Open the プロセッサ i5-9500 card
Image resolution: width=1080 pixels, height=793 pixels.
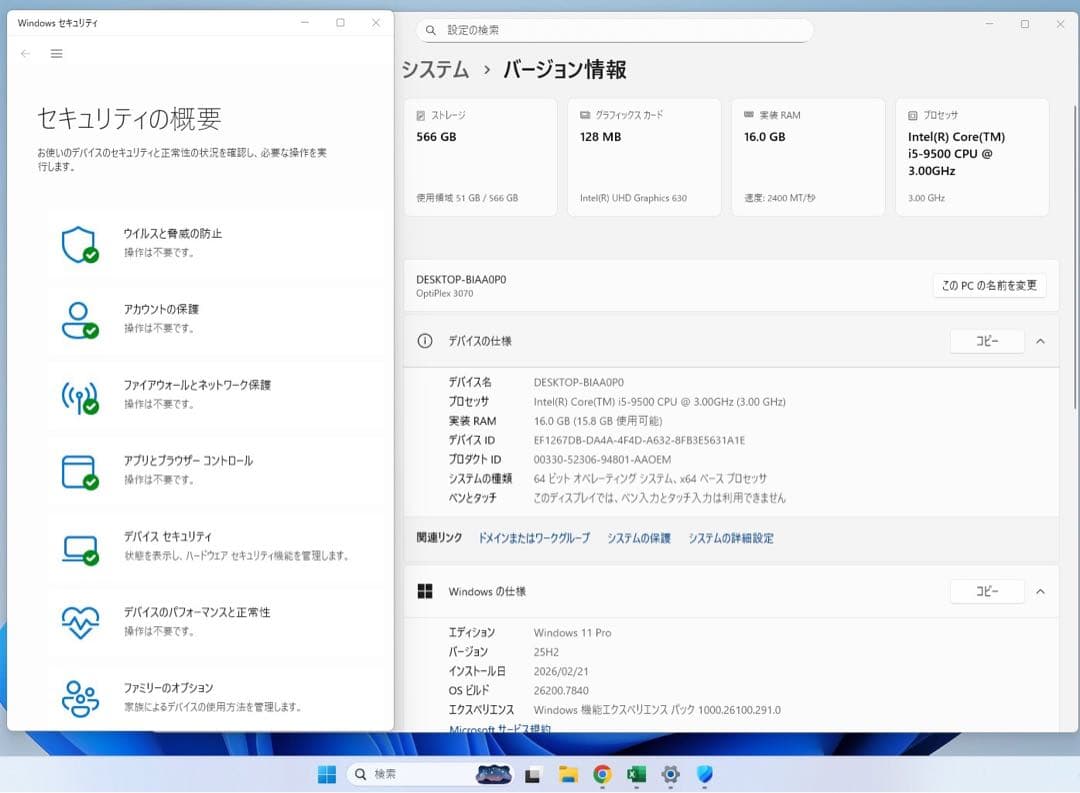click(972, 157)
